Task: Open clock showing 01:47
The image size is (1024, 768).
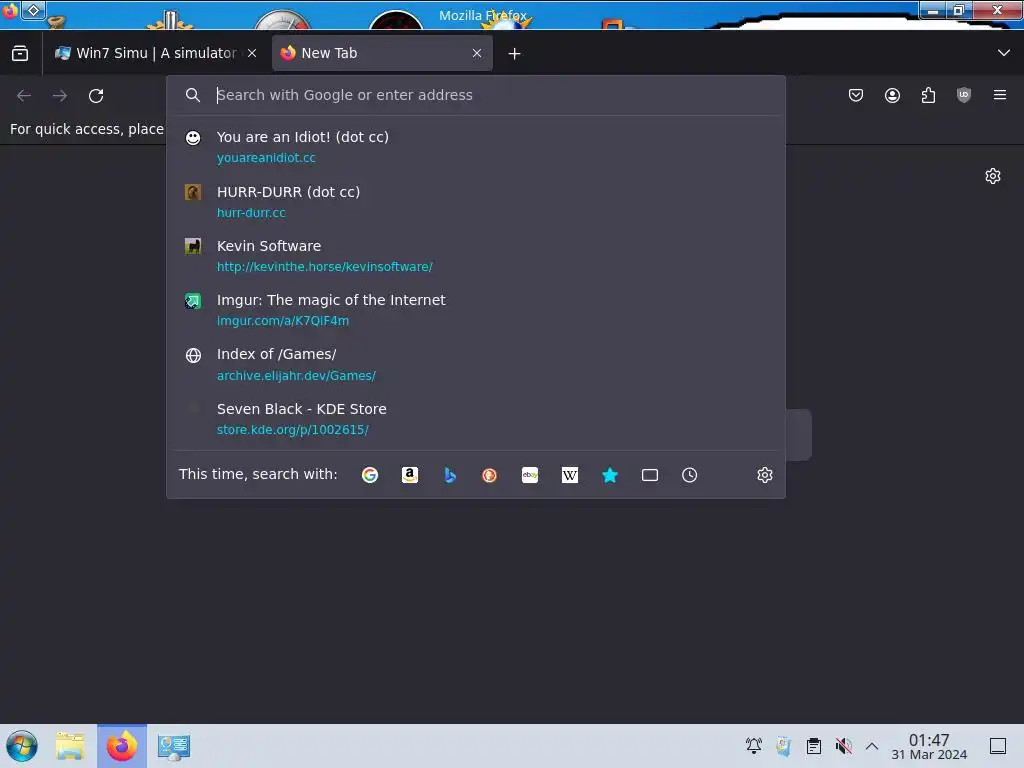Action: coord(929,746)
